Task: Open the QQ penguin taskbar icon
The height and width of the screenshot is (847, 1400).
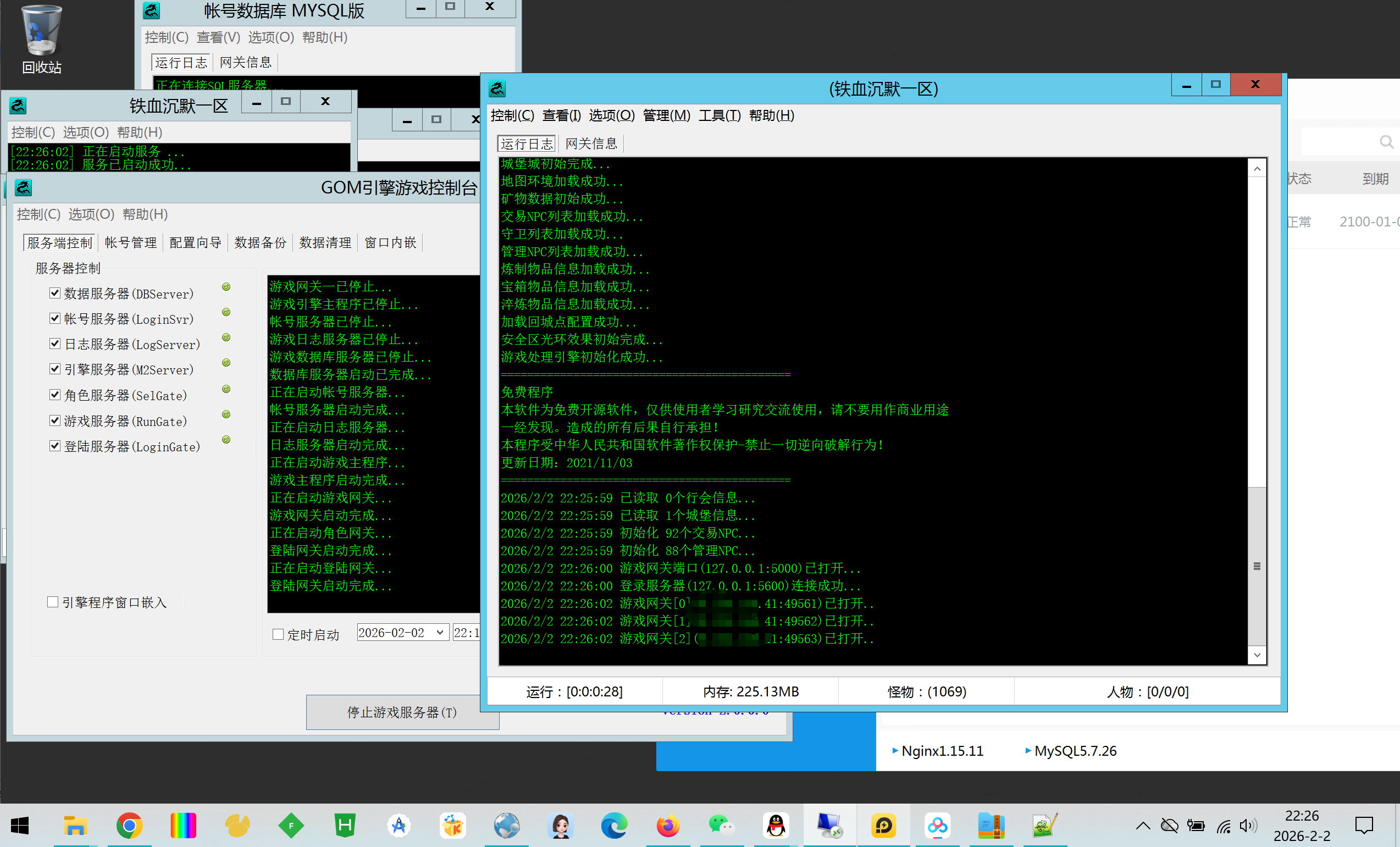Action: tap(776, 826)
